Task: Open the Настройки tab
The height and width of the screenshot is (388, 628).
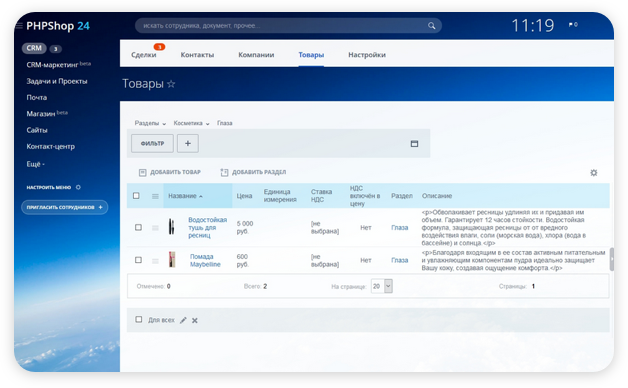Action: 367,55
